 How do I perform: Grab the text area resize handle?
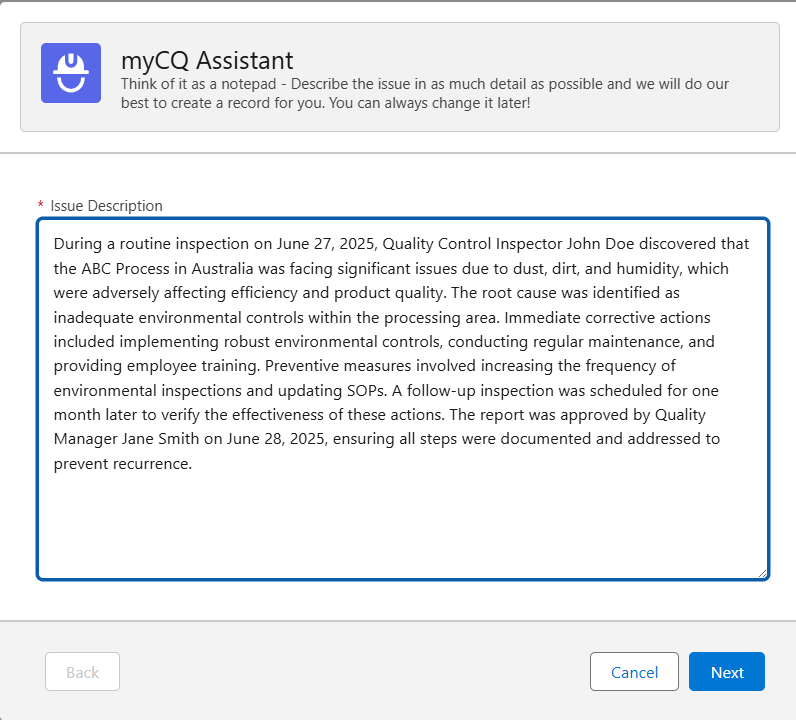(x=762, y=572)
